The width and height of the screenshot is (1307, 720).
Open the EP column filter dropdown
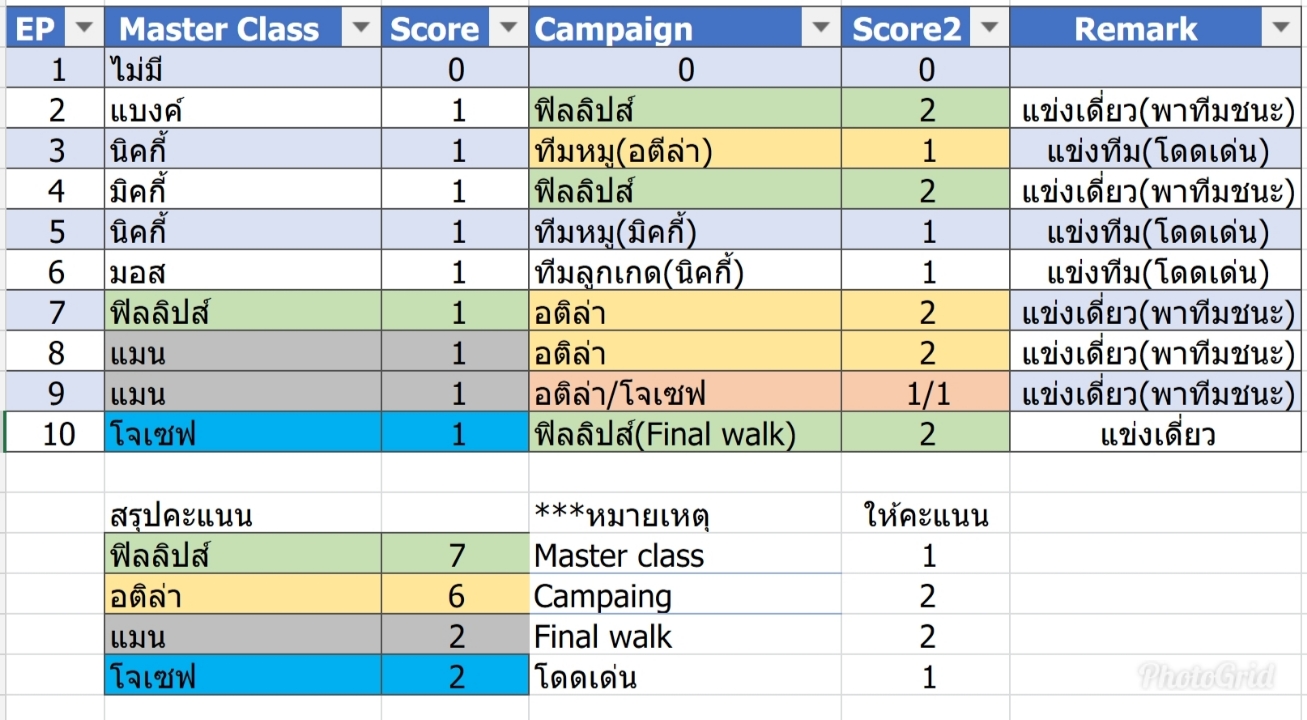tap(86, 28)
